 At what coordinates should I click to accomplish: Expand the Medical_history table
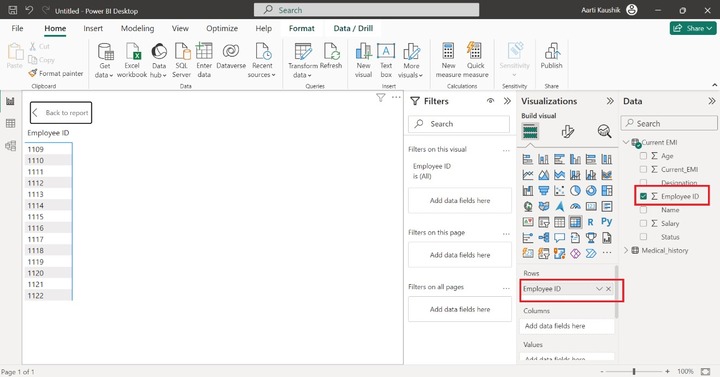[626, 250]
